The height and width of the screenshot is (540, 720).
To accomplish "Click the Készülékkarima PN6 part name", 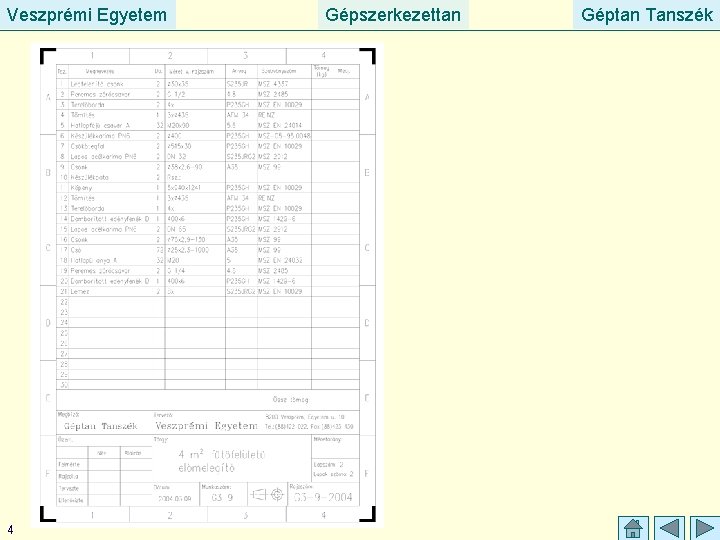I will tap(100, 136).
